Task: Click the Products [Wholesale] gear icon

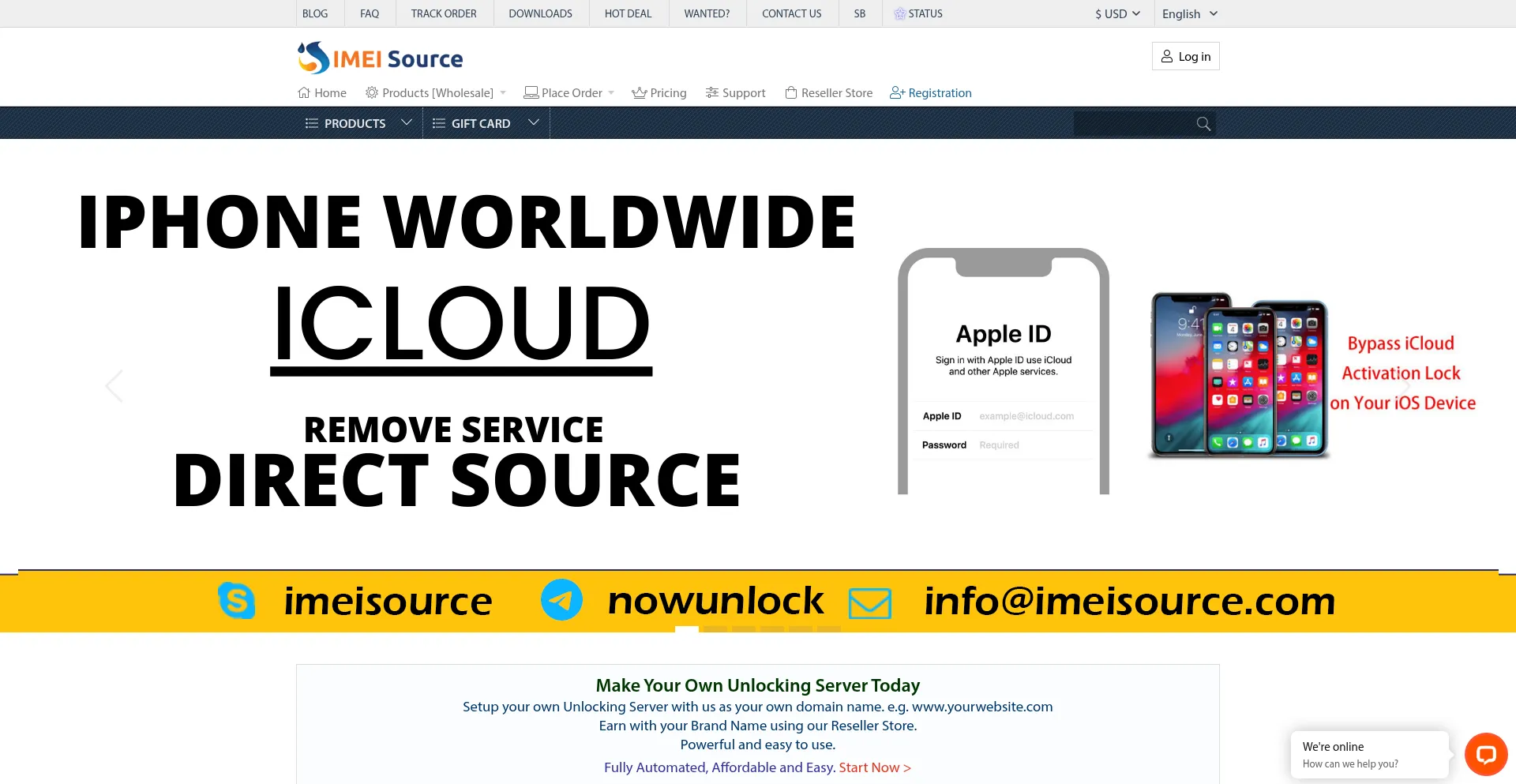Action: pos(372,92)
